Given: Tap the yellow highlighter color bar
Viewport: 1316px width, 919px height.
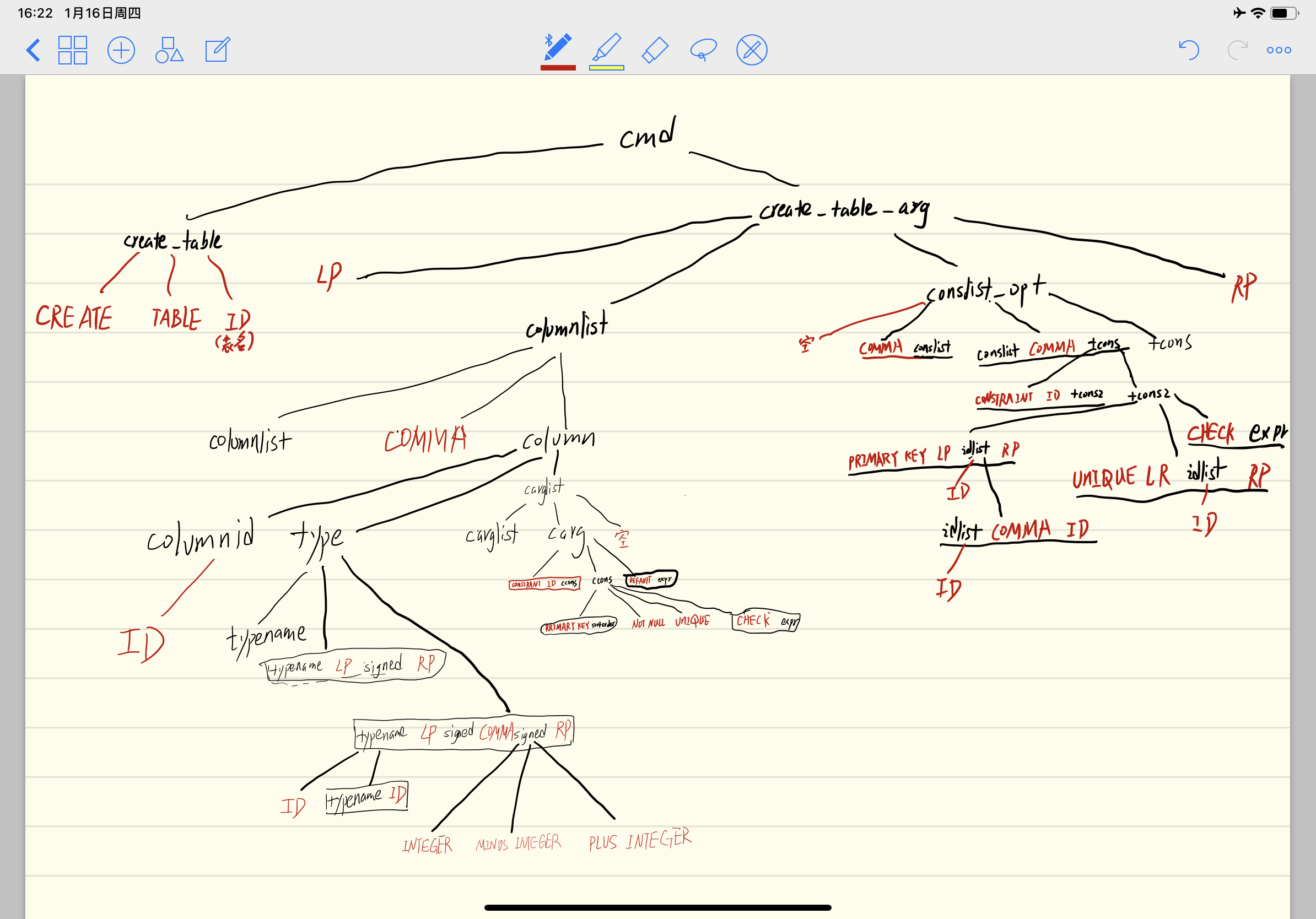Looking at the screenshot, I should (606, 68).
